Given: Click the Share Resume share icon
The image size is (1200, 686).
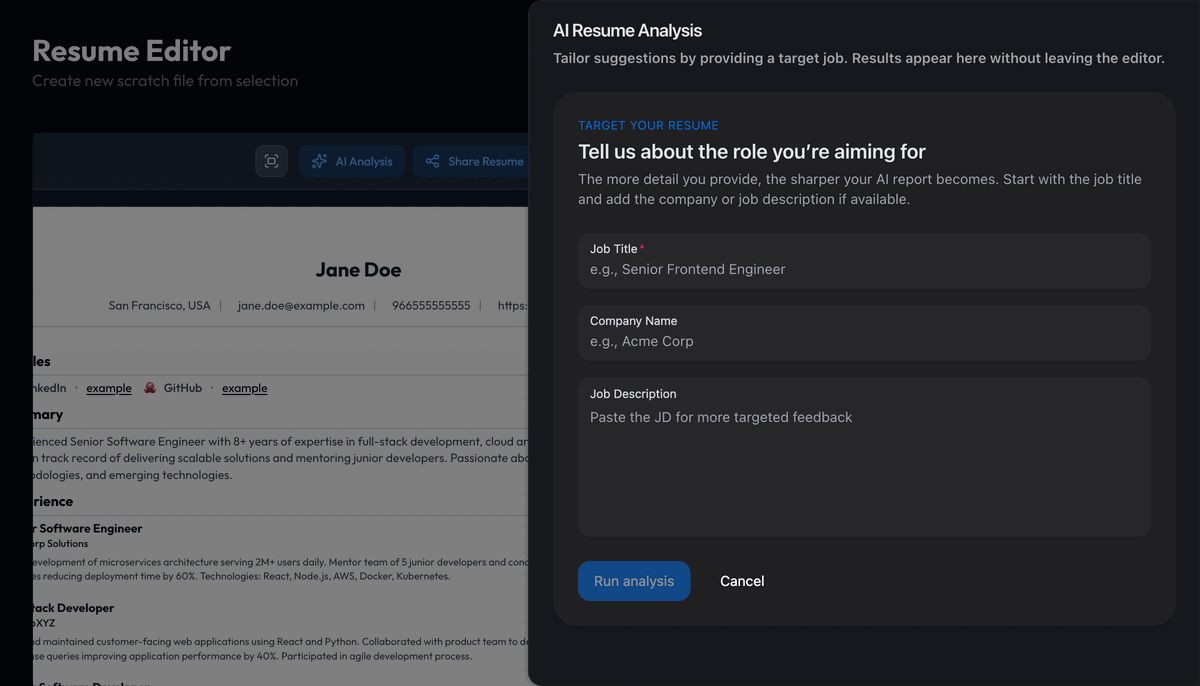Looking at the screenshot, I should coord(433,161).
